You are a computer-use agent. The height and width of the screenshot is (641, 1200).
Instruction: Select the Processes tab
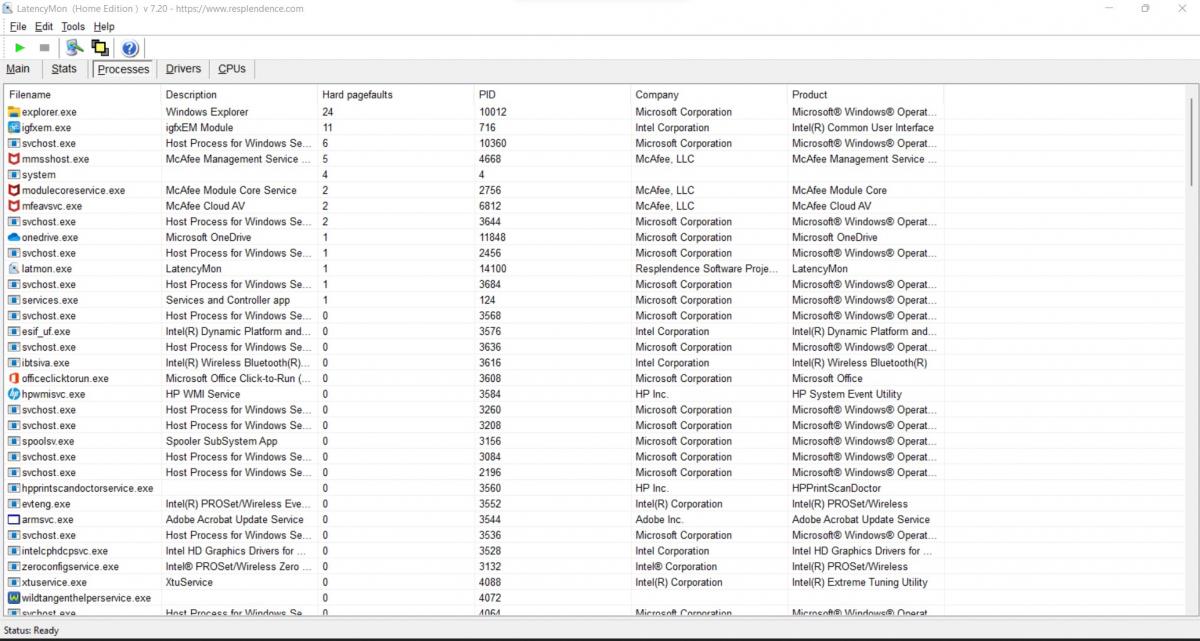tap(124, 69)
